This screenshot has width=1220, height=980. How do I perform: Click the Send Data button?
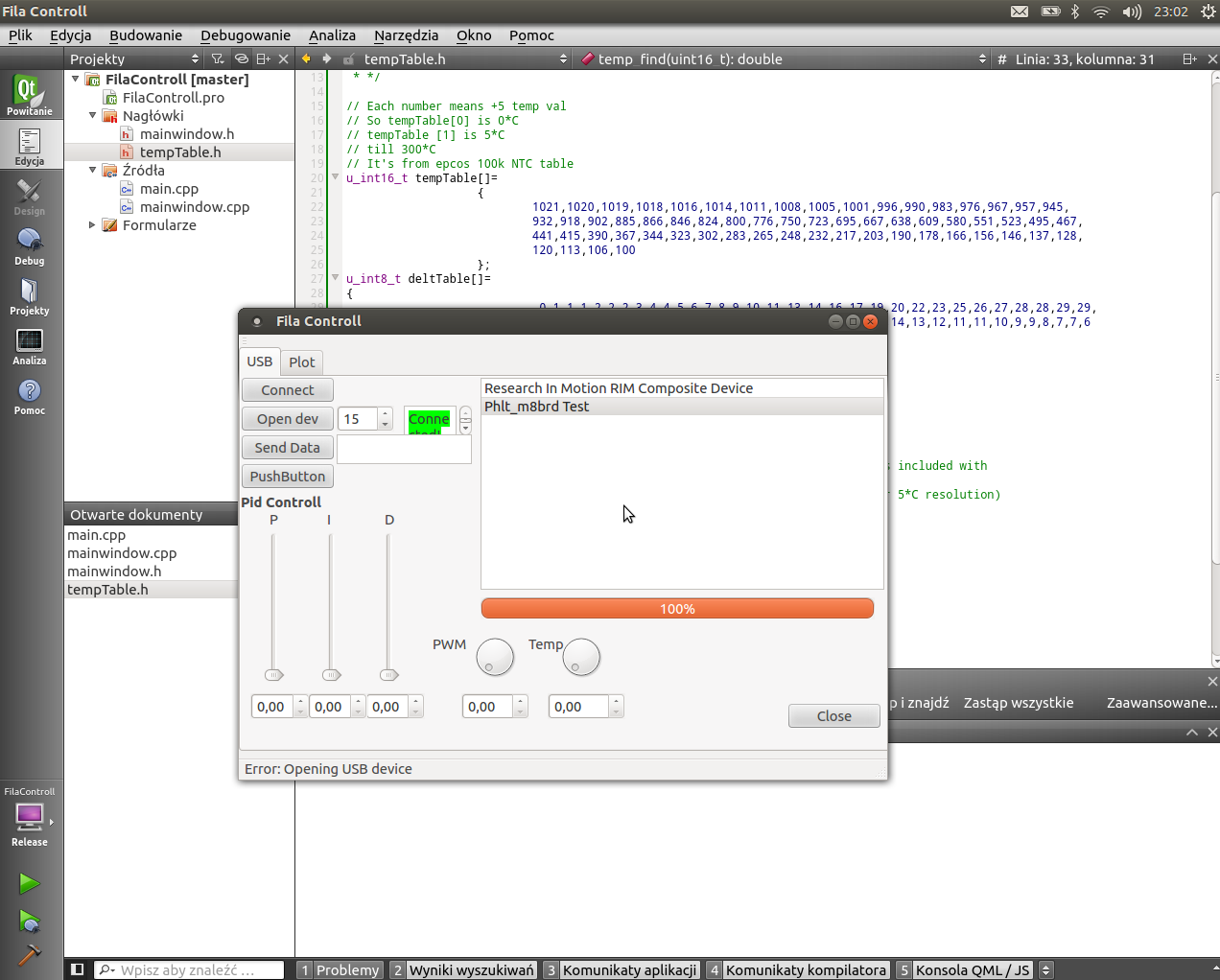pos(288,448)
